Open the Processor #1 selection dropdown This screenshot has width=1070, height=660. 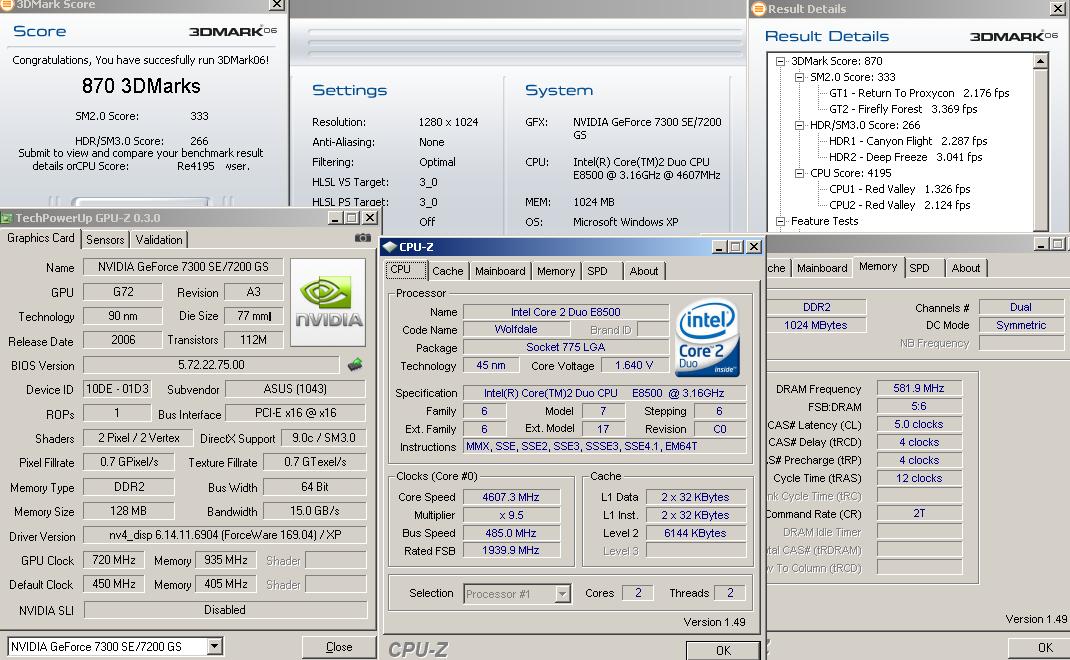tap(562, 594)
